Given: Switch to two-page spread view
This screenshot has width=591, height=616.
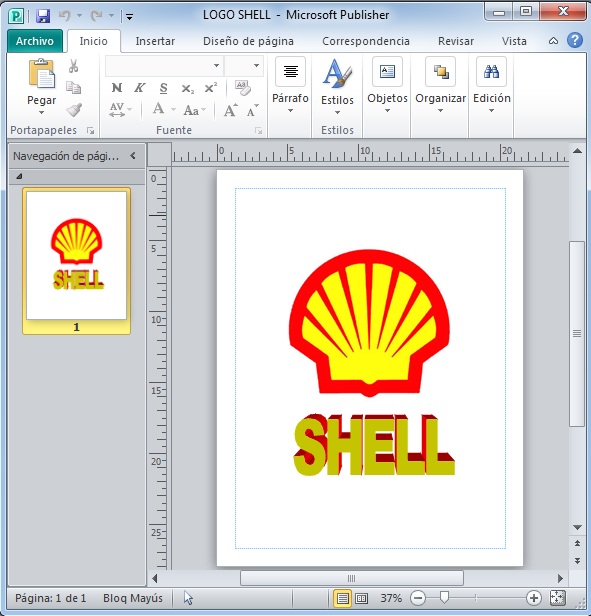Looking at the screenshot, I should 362,598.
